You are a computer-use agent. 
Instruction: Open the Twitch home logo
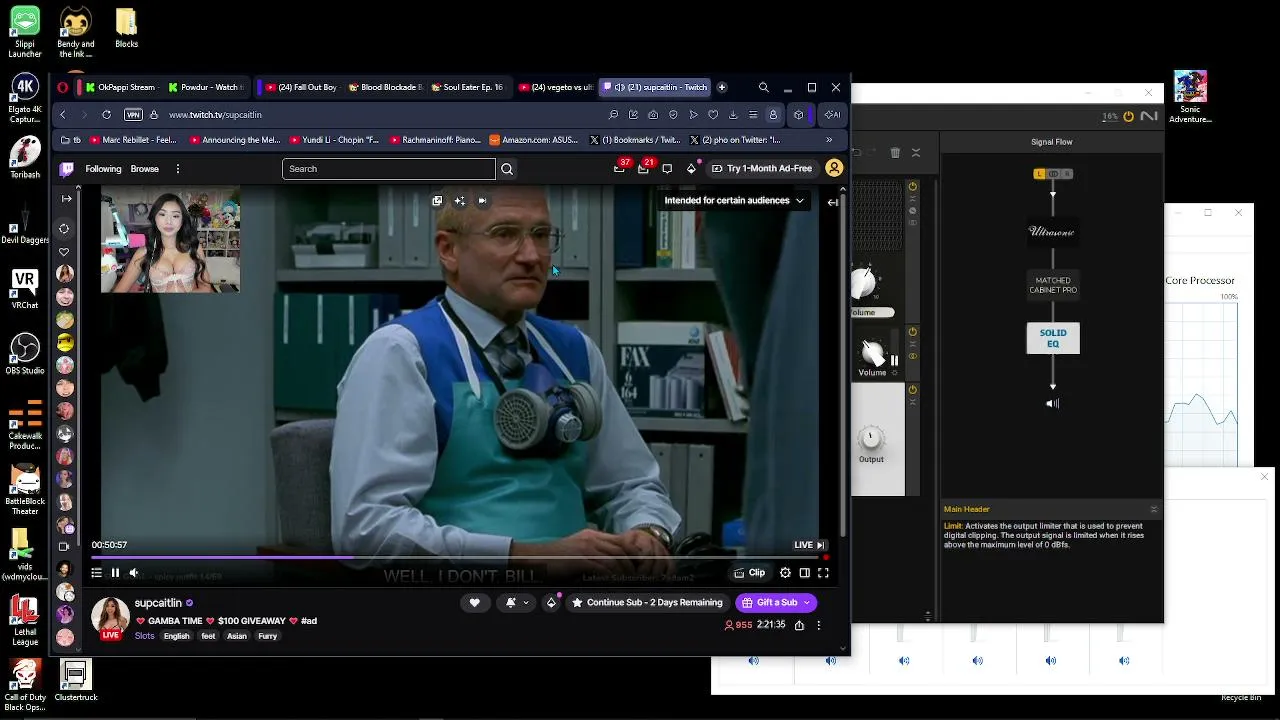point(67,169)
